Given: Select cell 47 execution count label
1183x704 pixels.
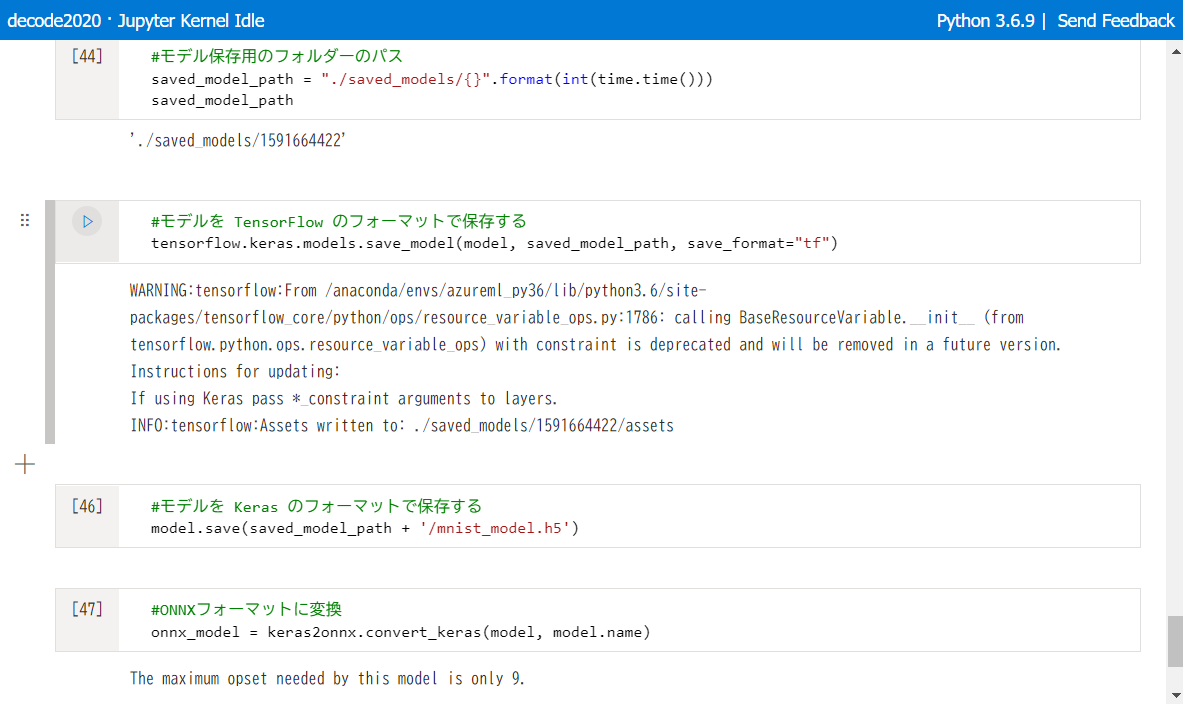Looking at the screenshot, I should point(88,609).
